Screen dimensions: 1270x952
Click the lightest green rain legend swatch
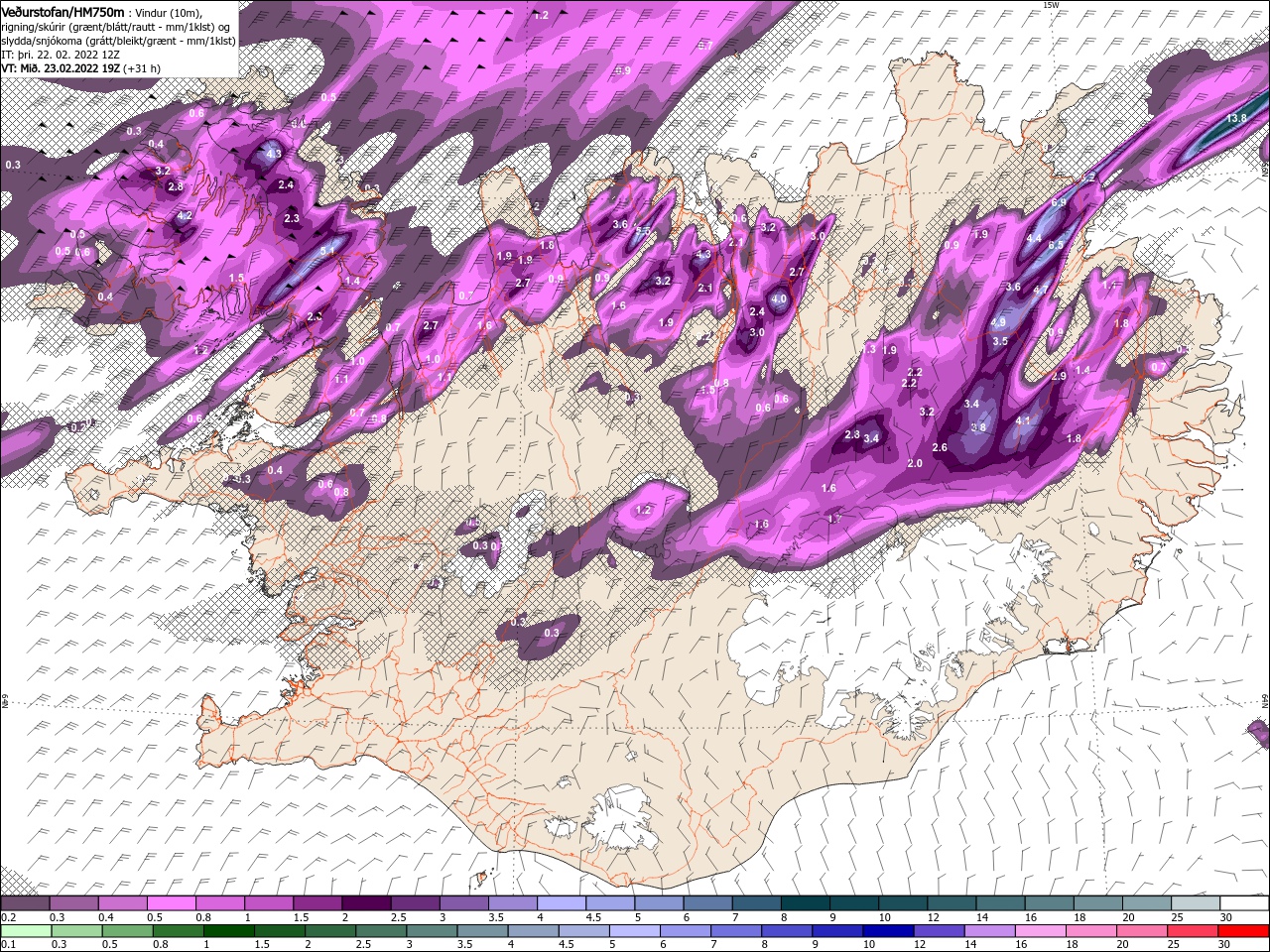coord(26,930)
